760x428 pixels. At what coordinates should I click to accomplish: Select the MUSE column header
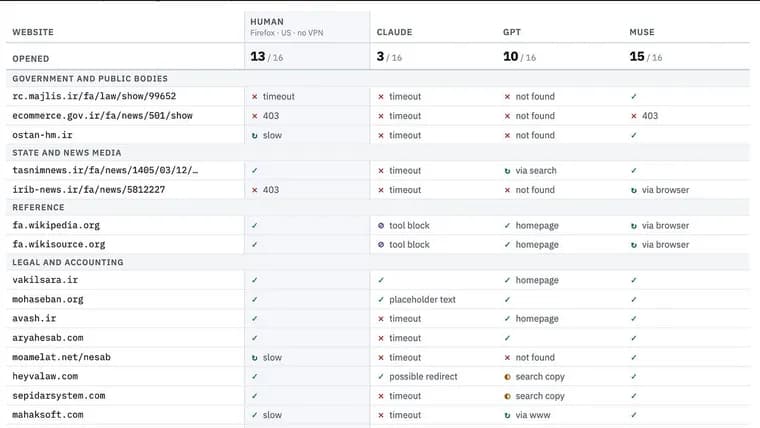[x=642, y=32]
